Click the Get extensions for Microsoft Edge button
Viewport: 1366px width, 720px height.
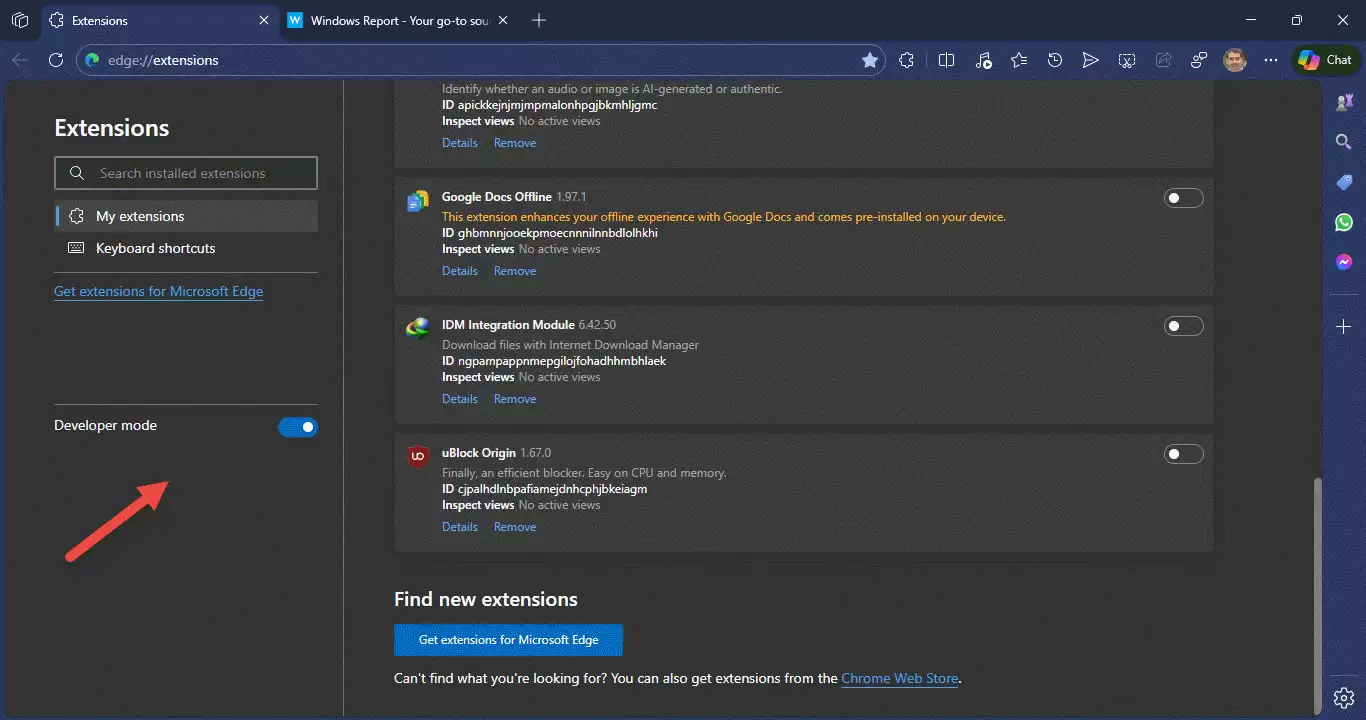click(x=508, y=640)
